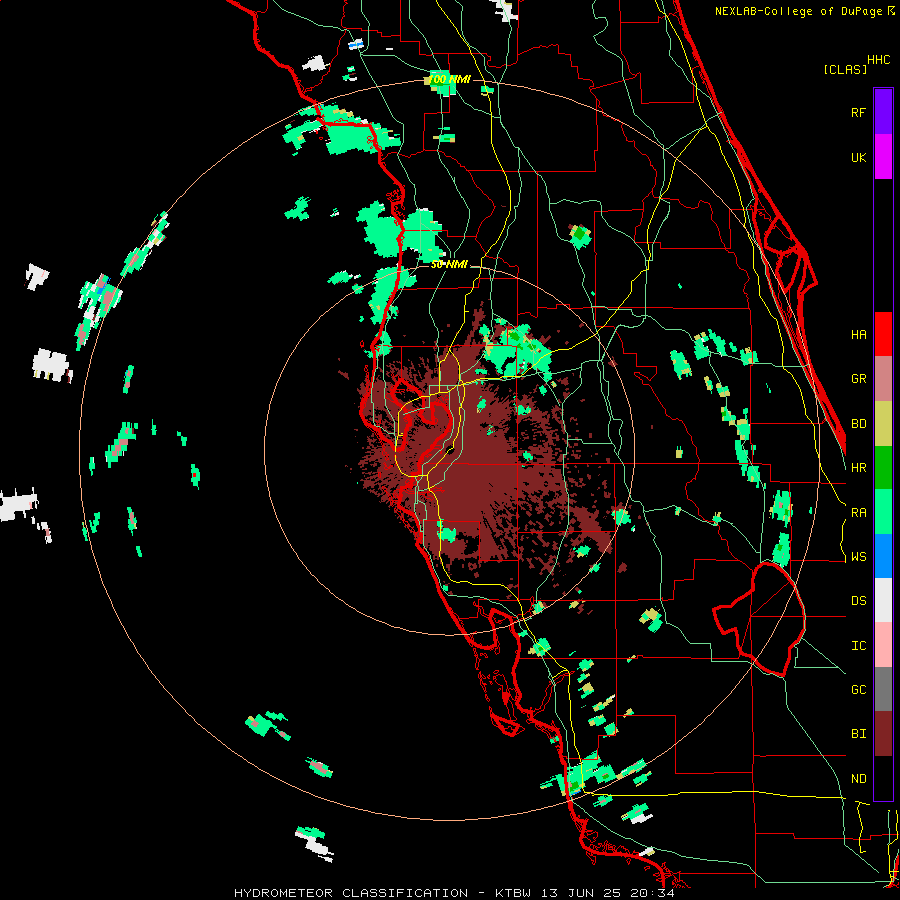Image resolution: width=900 pixels, height=900 pixels.
Task: Click the 'RA' legend label
Action: (x=858, y=512)
